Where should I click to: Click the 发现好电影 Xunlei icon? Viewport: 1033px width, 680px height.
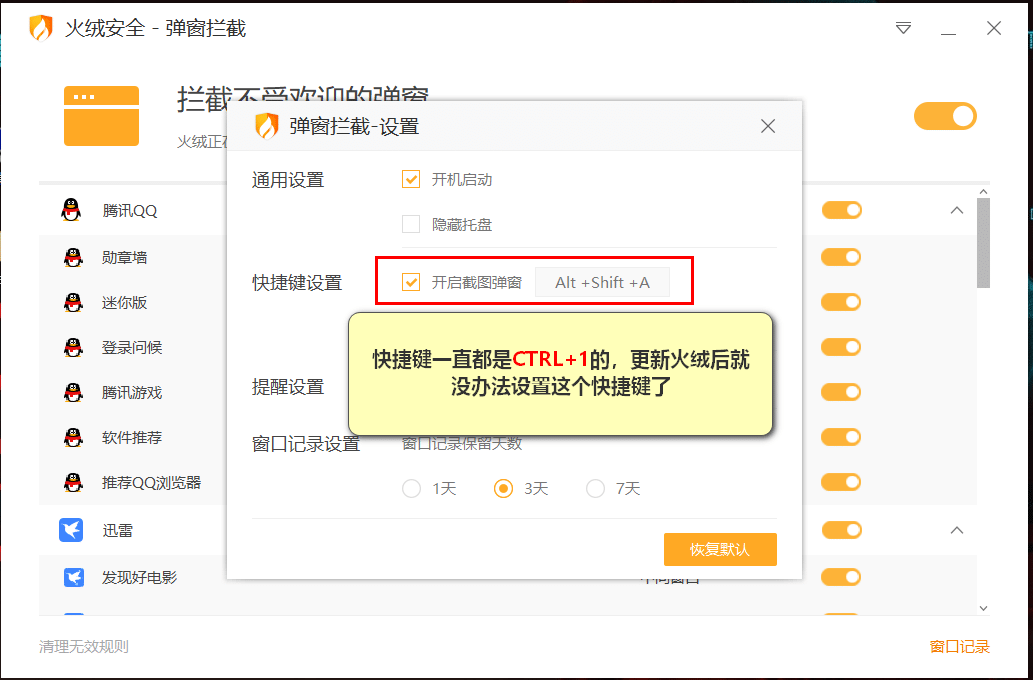tap(74, 577)
